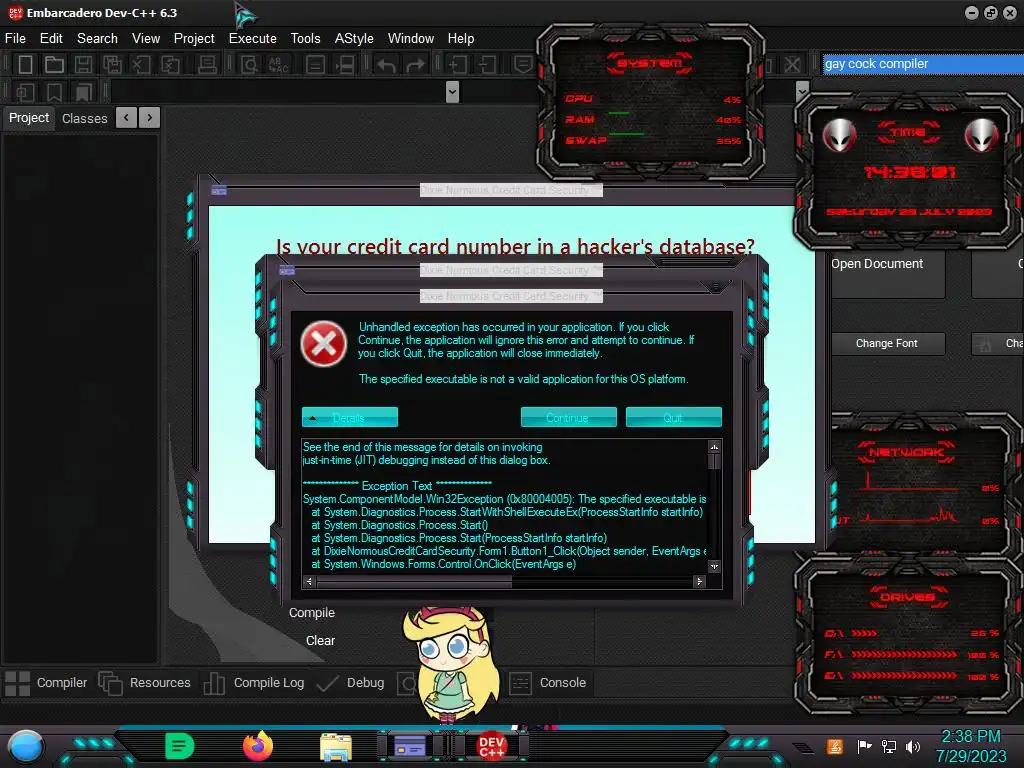
Task: Open the class browser dropdown arrow
Action: [452, 92]
